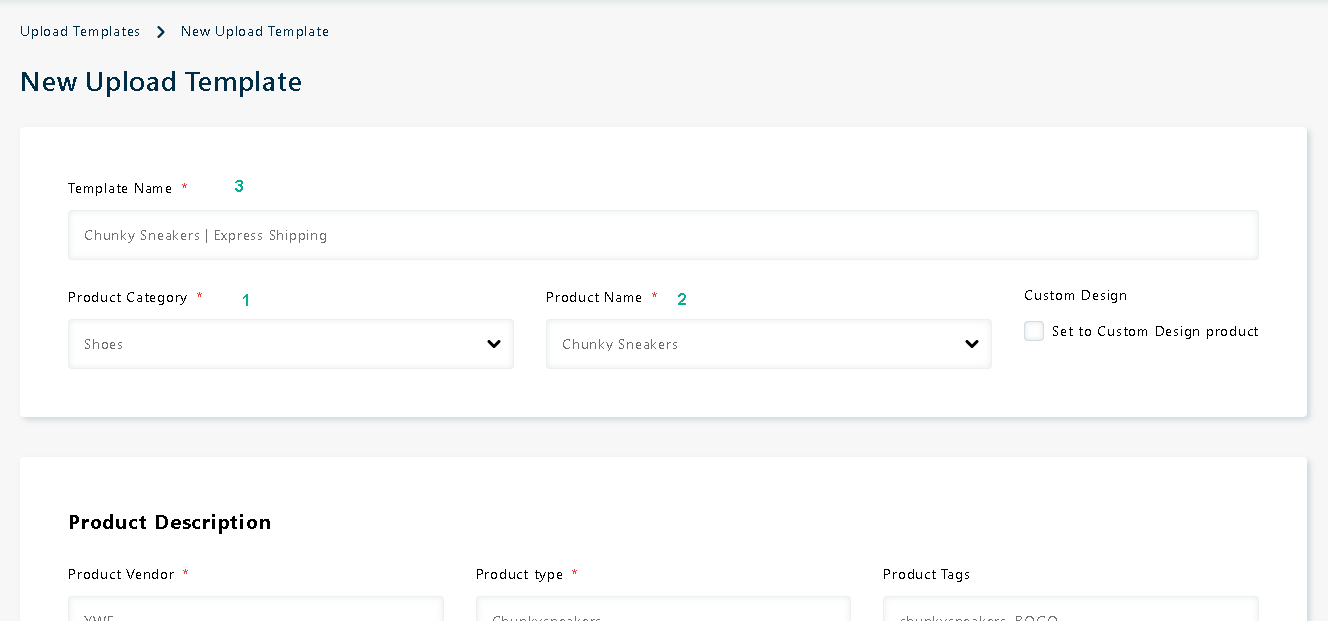
Task: Focus the Product Vendor input field
Action: point(255,612)
